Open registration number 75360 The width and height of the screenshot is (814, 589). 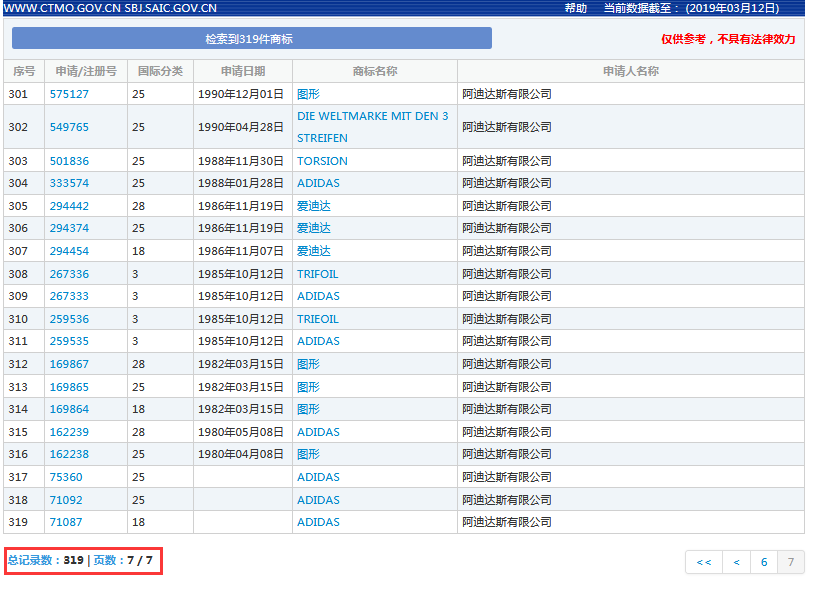66,477
